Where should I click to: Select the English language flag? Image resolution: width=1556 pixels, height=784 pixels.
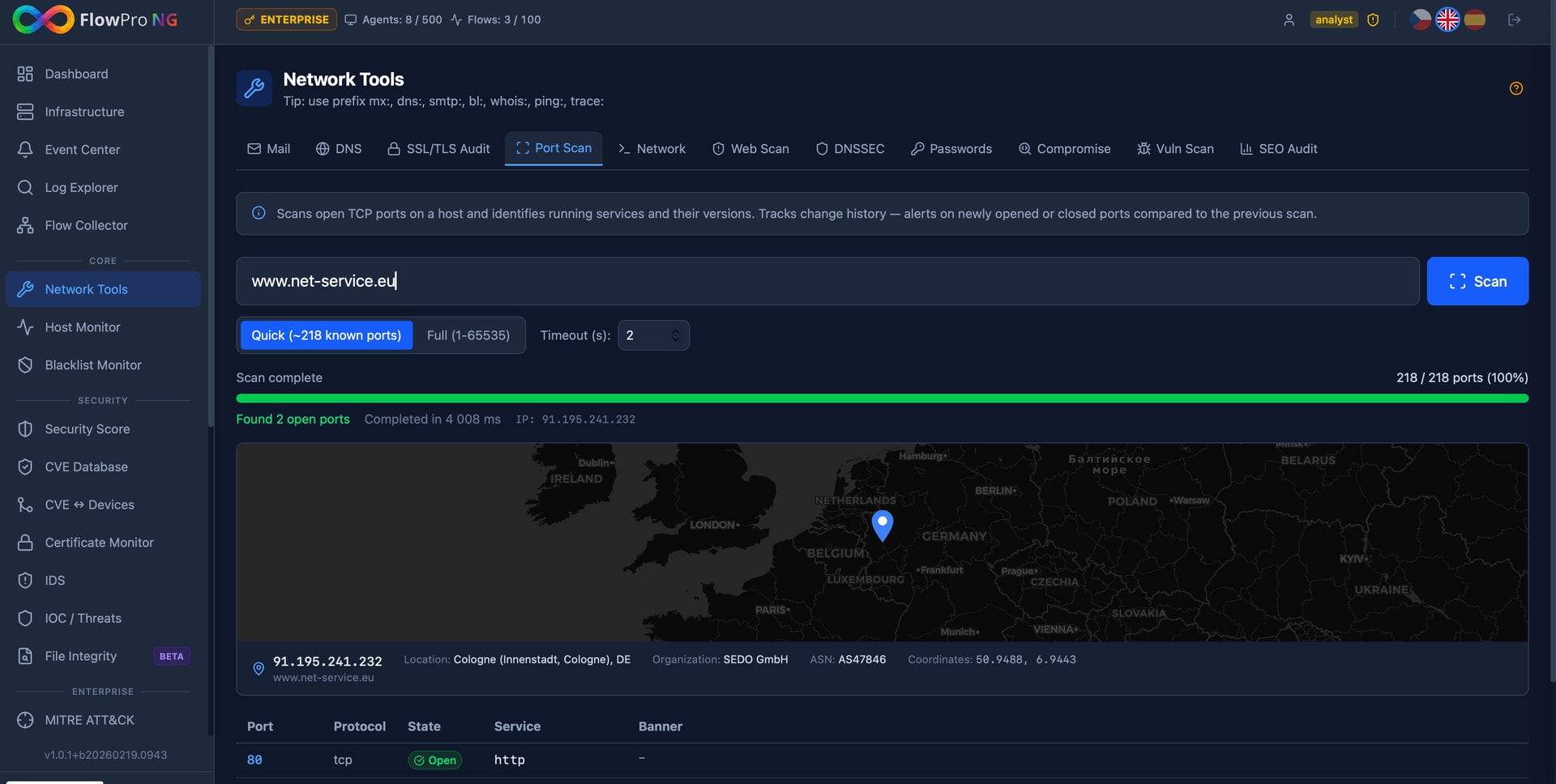click(x=1447, y=19)
